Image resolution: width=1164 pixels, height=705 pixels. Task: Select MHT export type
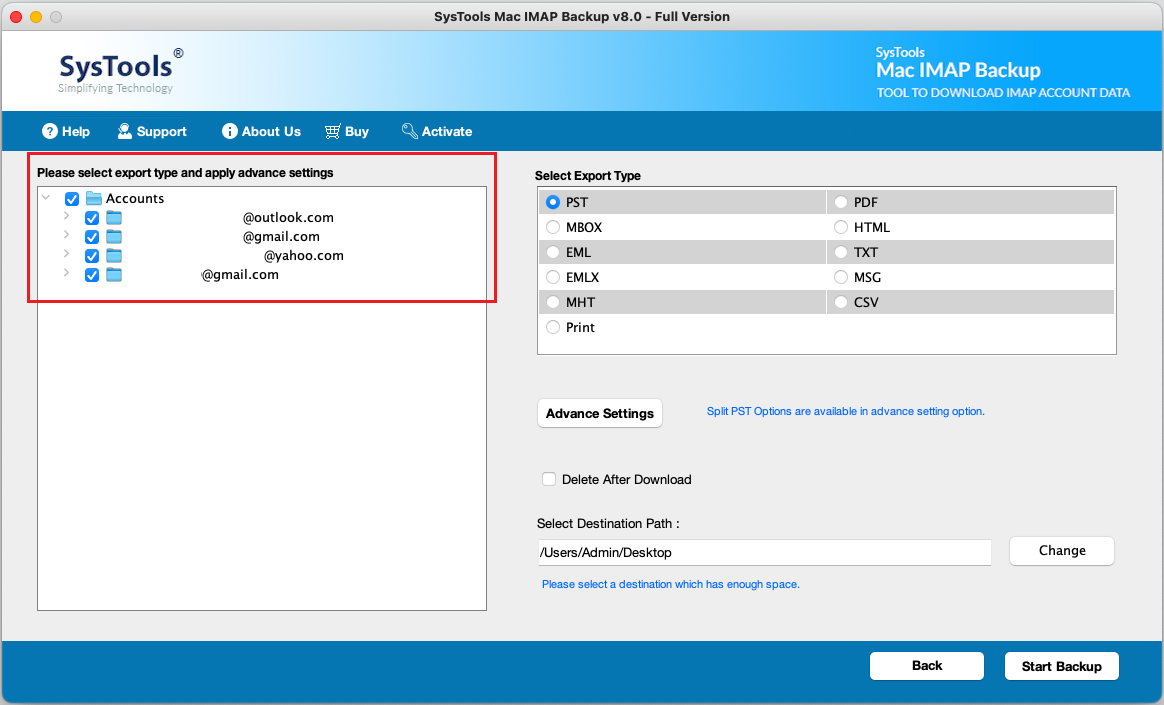552,302
